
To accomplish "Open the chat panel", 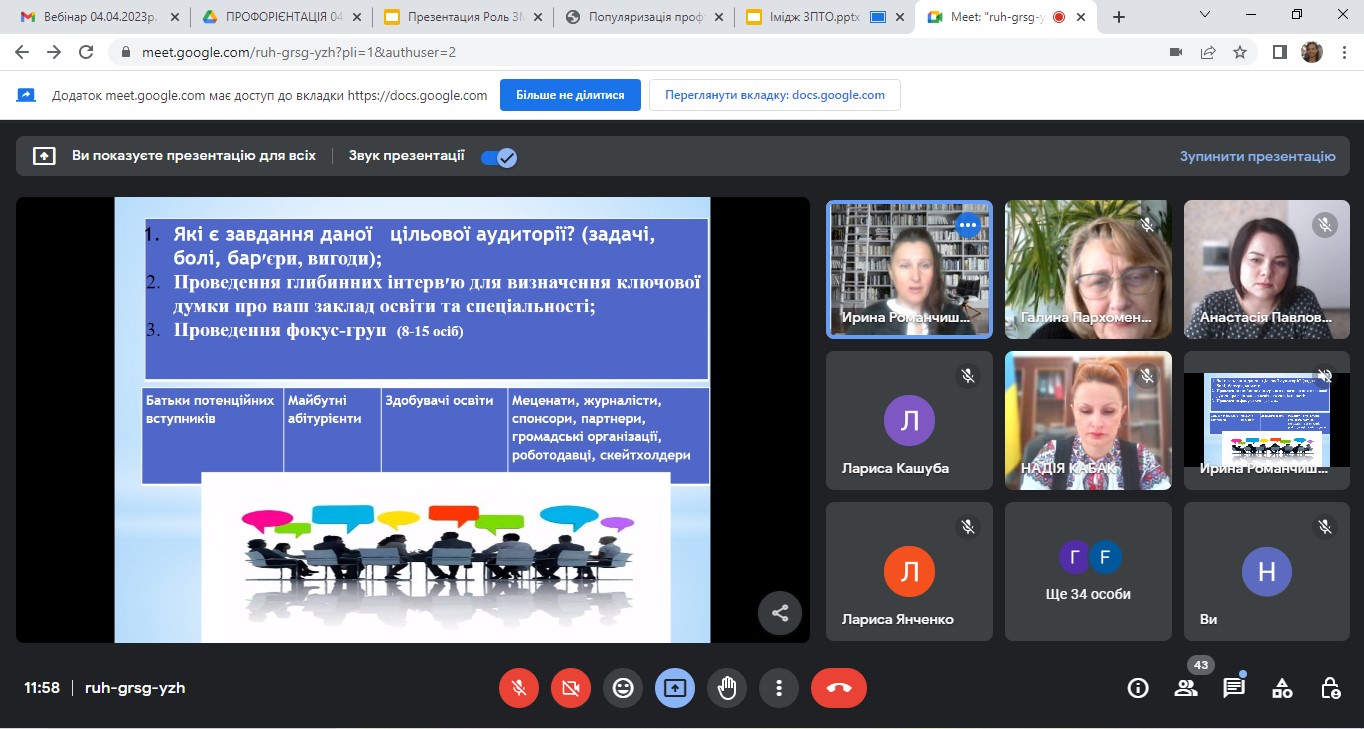I will [x=1234, y=688].
